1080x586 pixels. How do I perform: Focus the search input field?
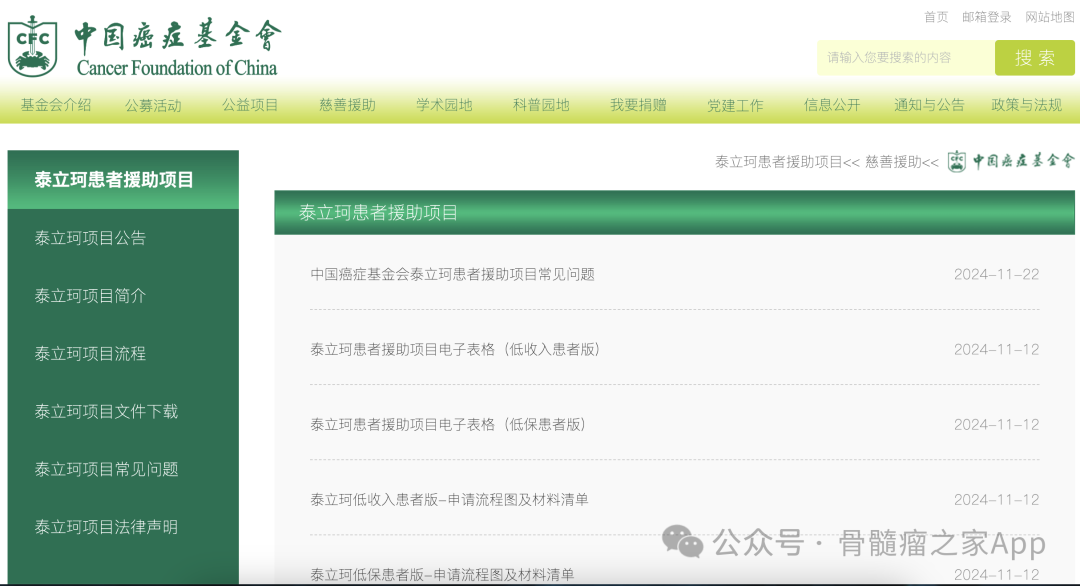coord(906,58)
